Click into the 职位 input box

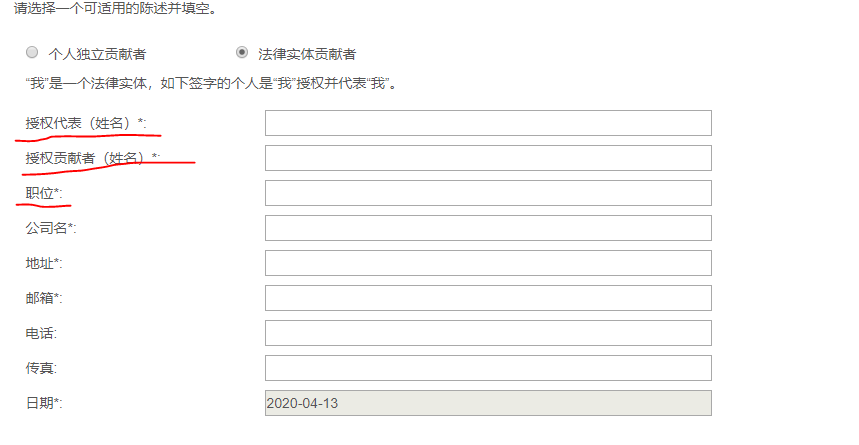pos(488,193)
